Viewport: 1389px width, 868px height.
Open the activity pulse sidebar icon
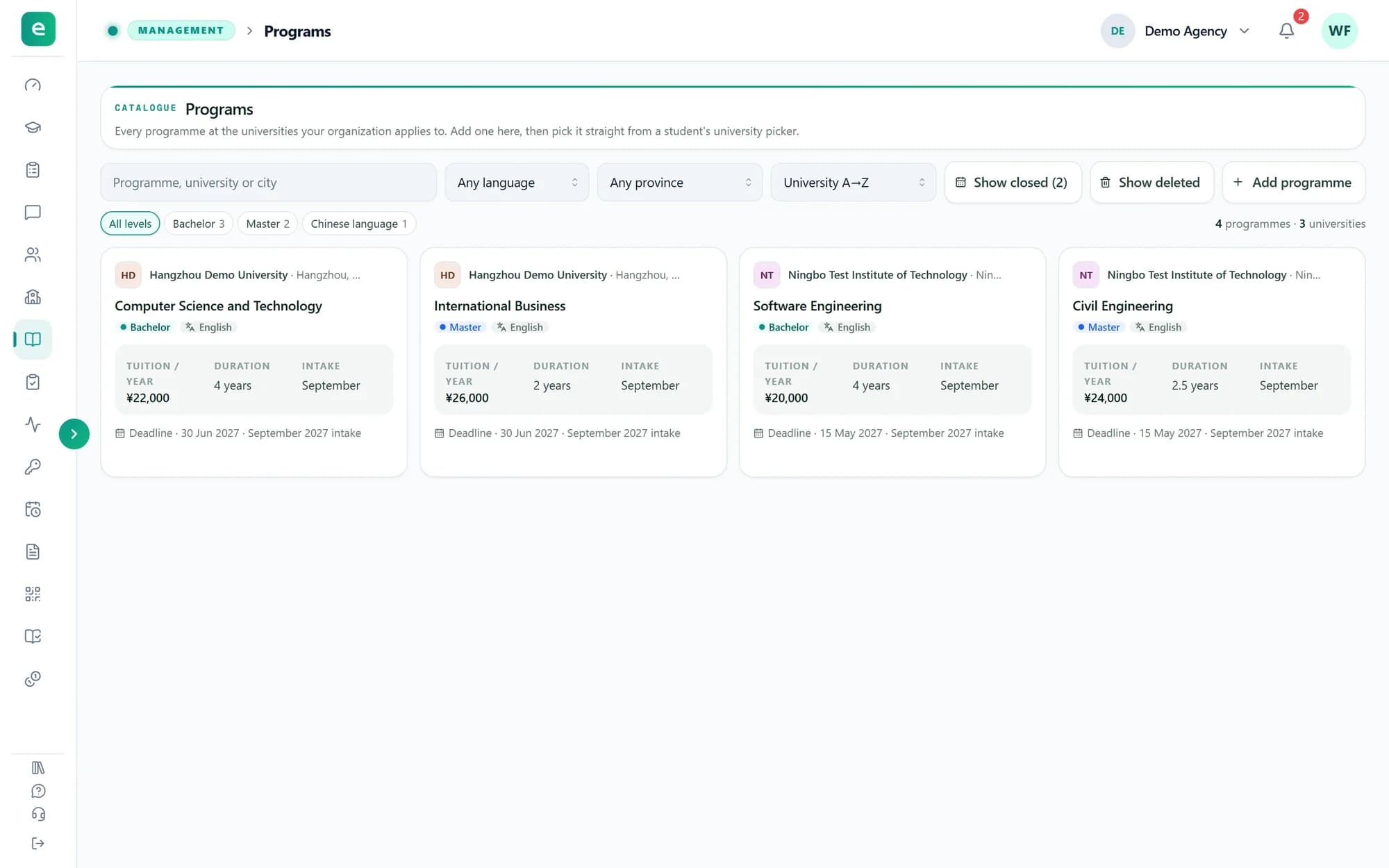[33, 424]
